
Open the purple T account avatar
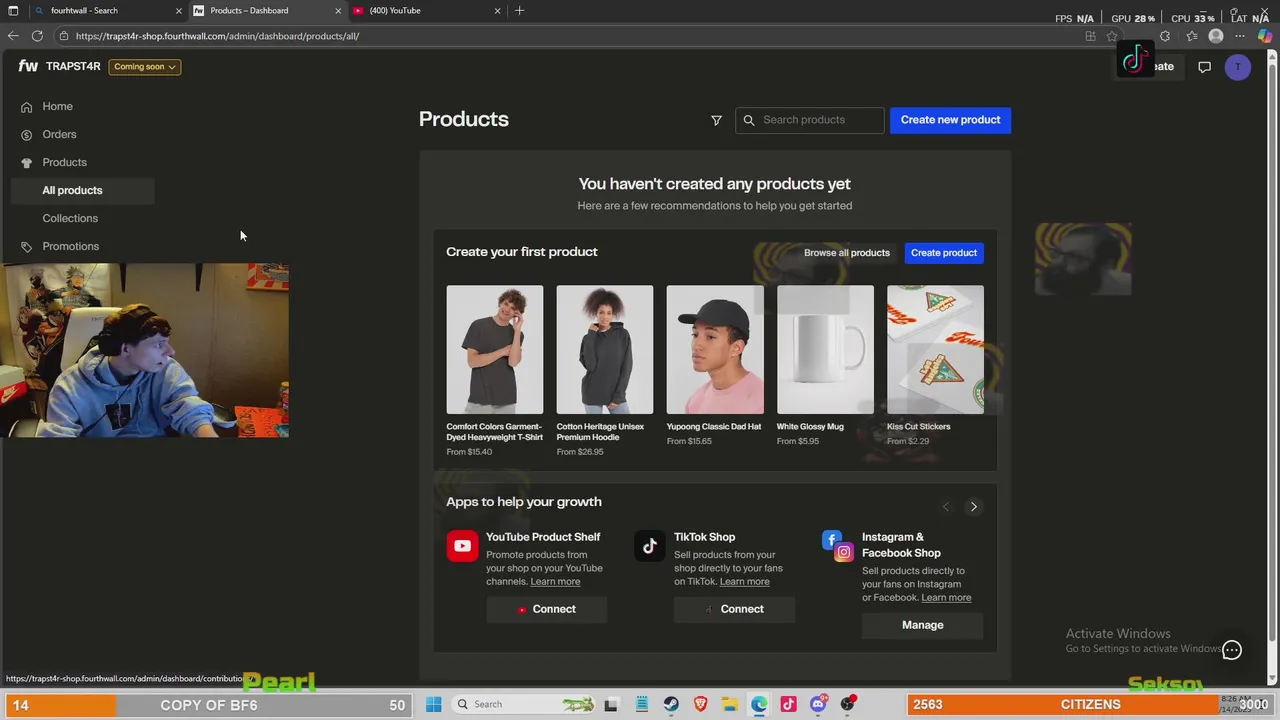click(x=1238, y=67)
